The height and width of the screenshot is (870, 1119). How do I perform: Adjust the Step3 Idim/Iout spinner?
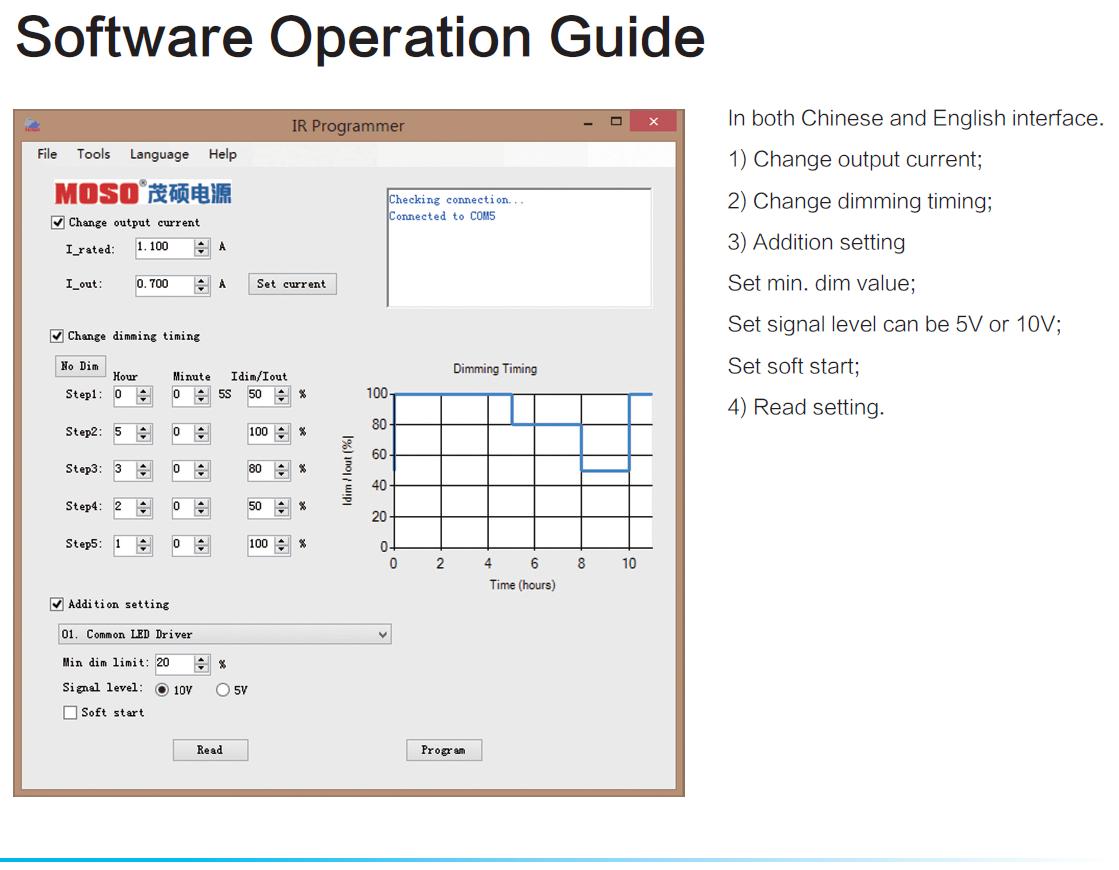point(283,470)
